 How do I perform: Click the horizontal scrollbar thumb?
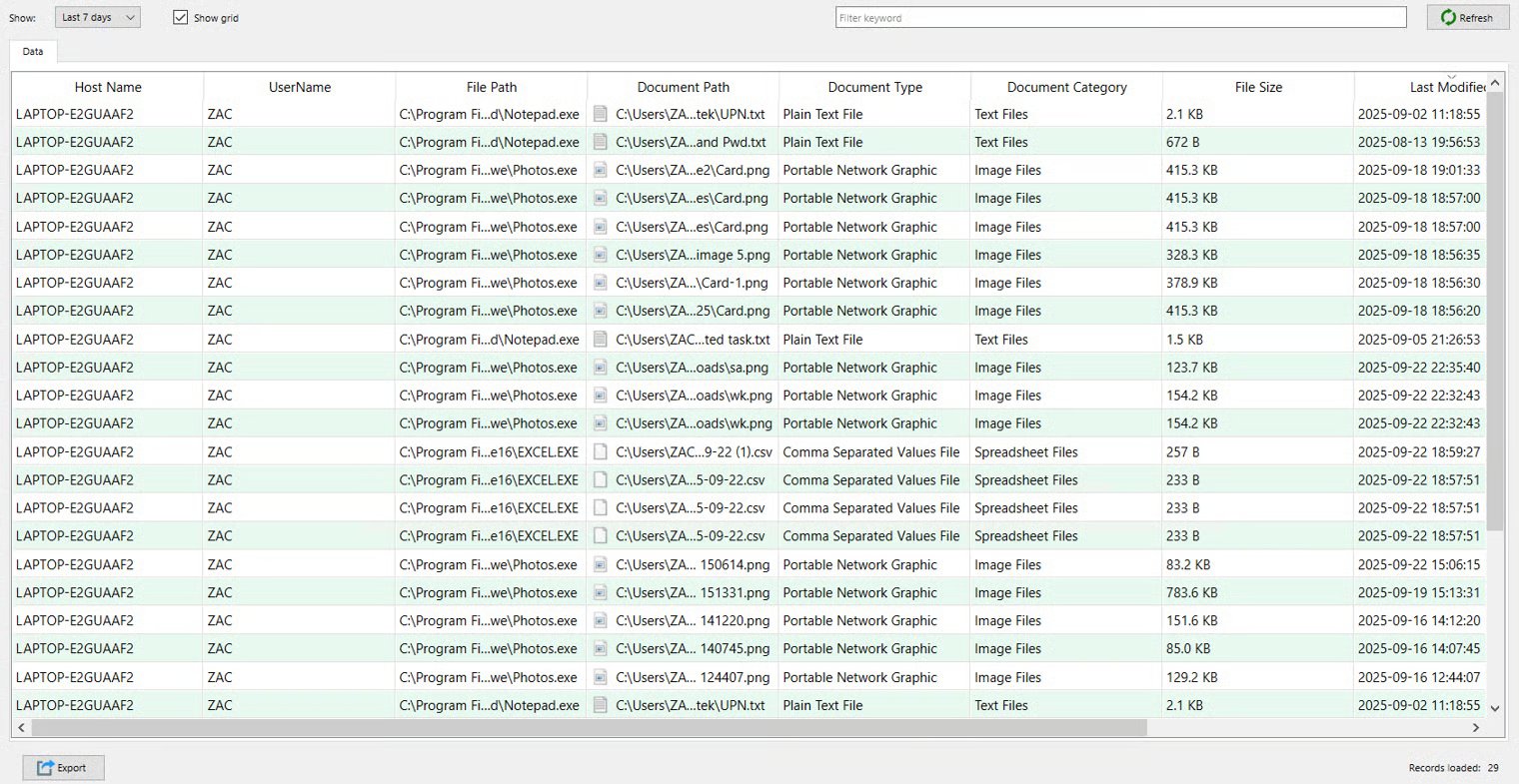(590, 728)
